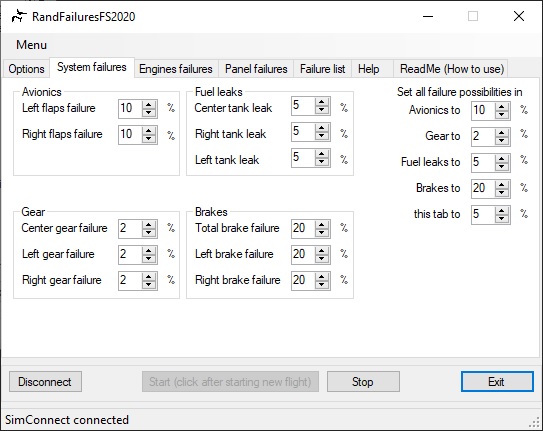
Task: Decrease Total brake failure percentage
Action: click(322, 233)
